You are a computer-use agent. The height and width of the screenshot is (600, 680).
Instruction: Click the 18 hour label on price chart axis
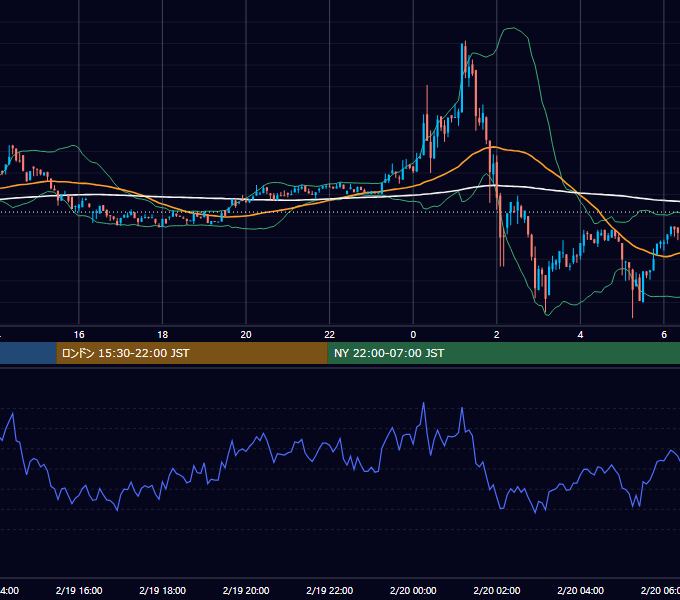[163, 335]
